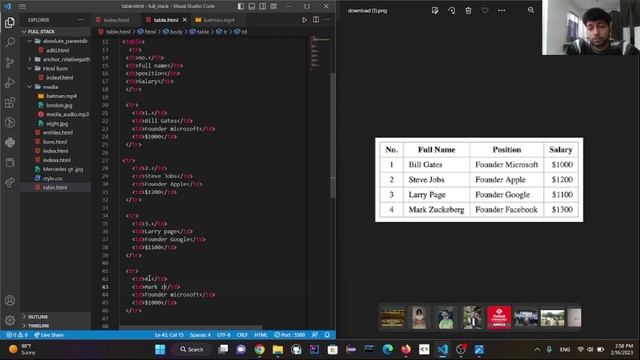The width and height of the screenshot is (640, 360).
Task: Open Google Chrome from the taskbar
Action: [x=259, y=349]
